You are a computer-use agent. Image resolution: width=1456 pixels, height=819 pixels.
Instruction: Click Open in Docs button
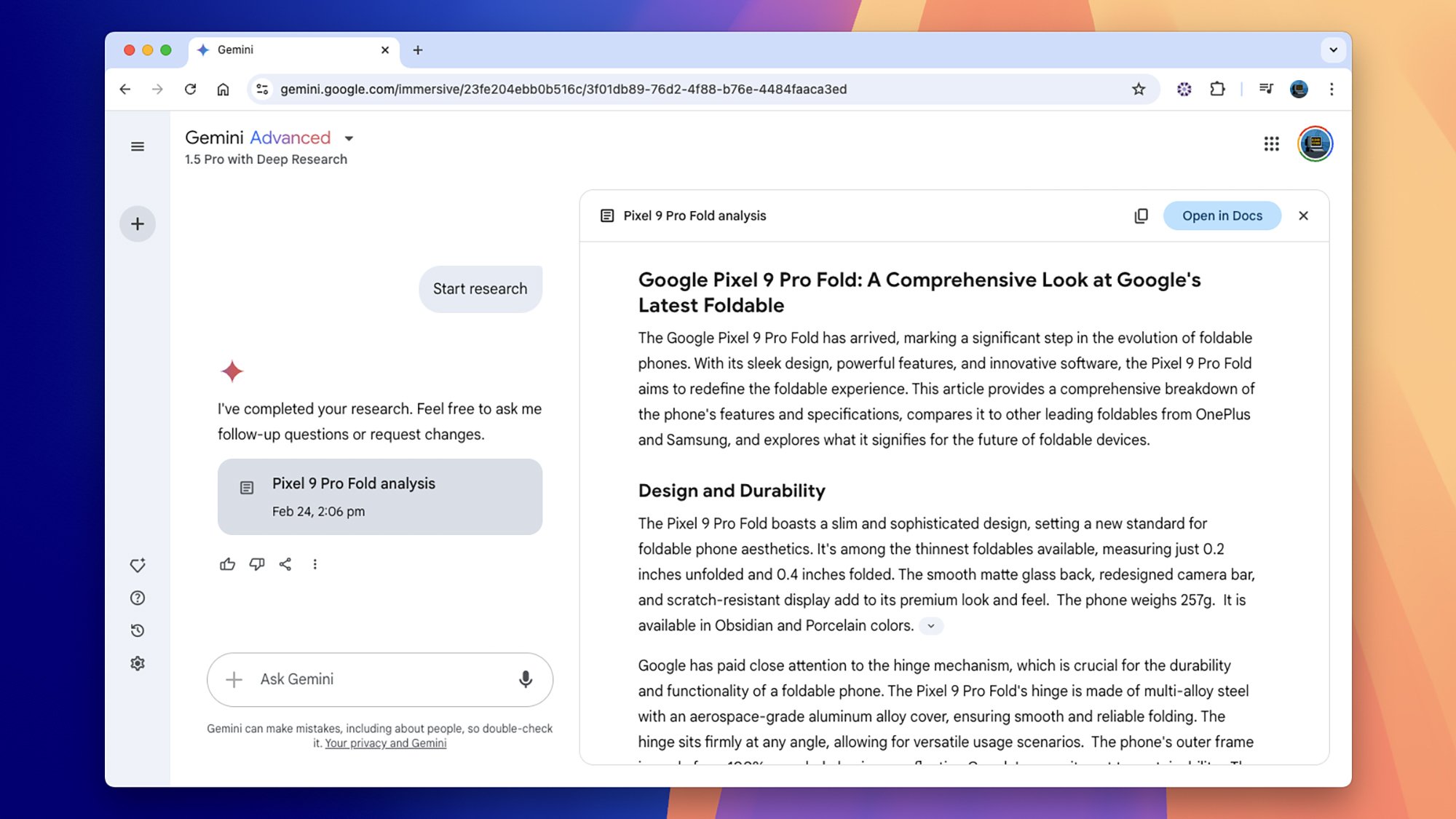[1222, 215]
